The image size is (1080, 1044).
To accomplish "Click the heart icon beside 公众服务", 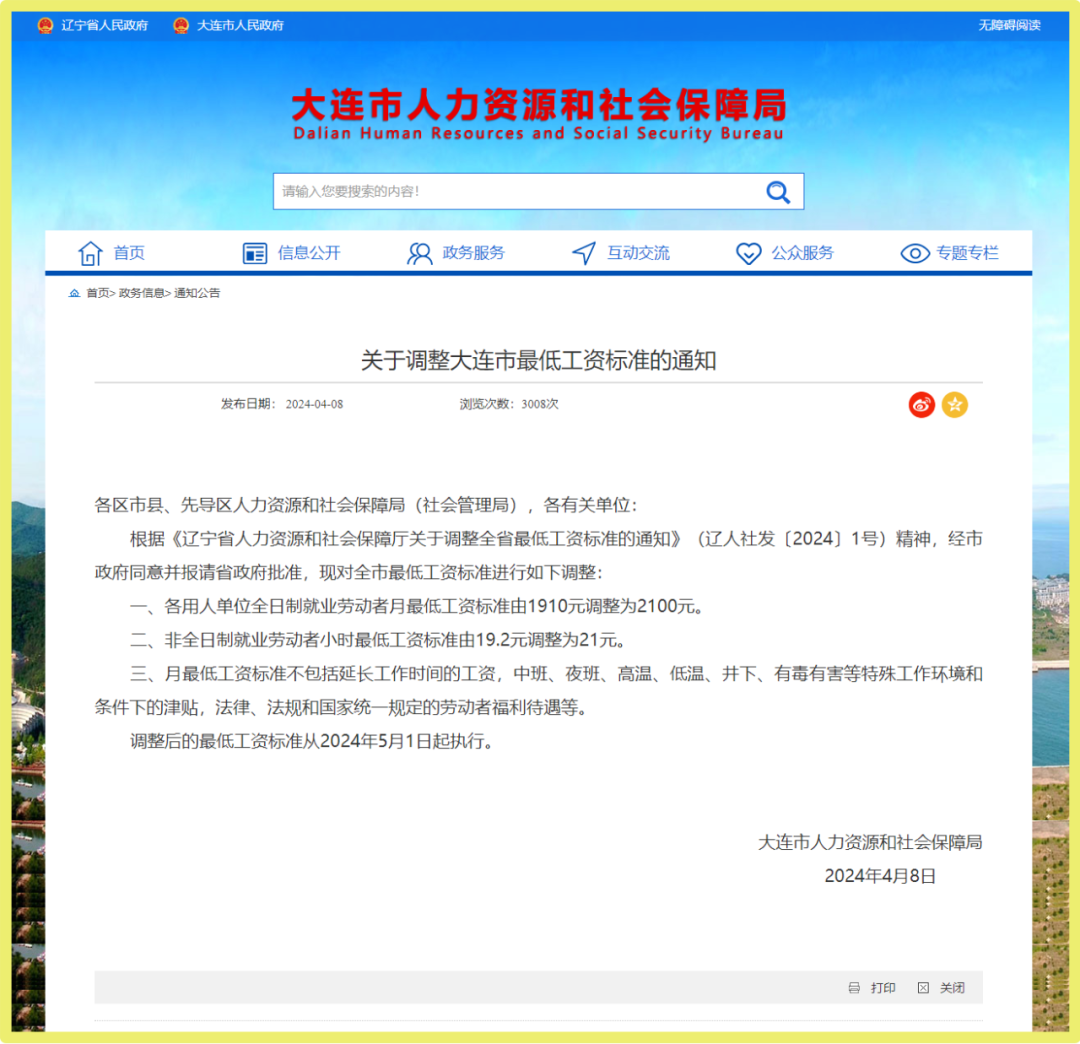I will [x=748, y=253].
